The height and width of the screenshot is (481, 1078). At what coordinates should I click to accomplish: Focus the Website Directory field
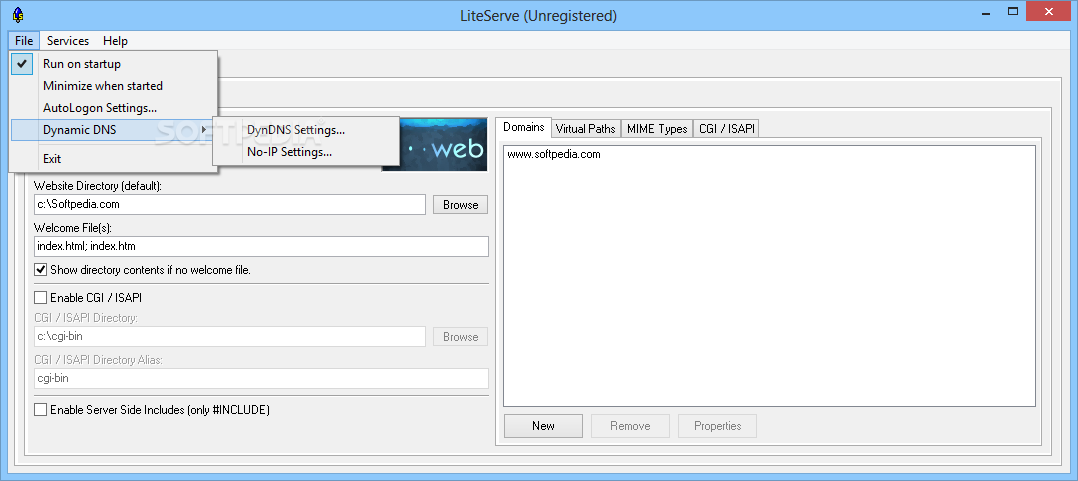pyautogui.click(x=230, y=205)
